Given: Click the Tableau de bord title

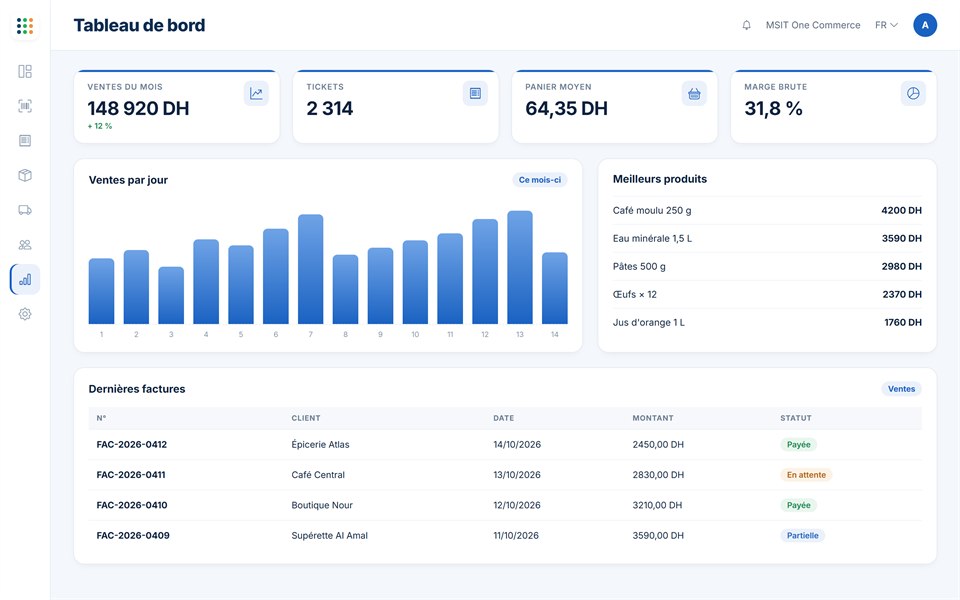Looking at the screenshot, I should click(140, 25).
